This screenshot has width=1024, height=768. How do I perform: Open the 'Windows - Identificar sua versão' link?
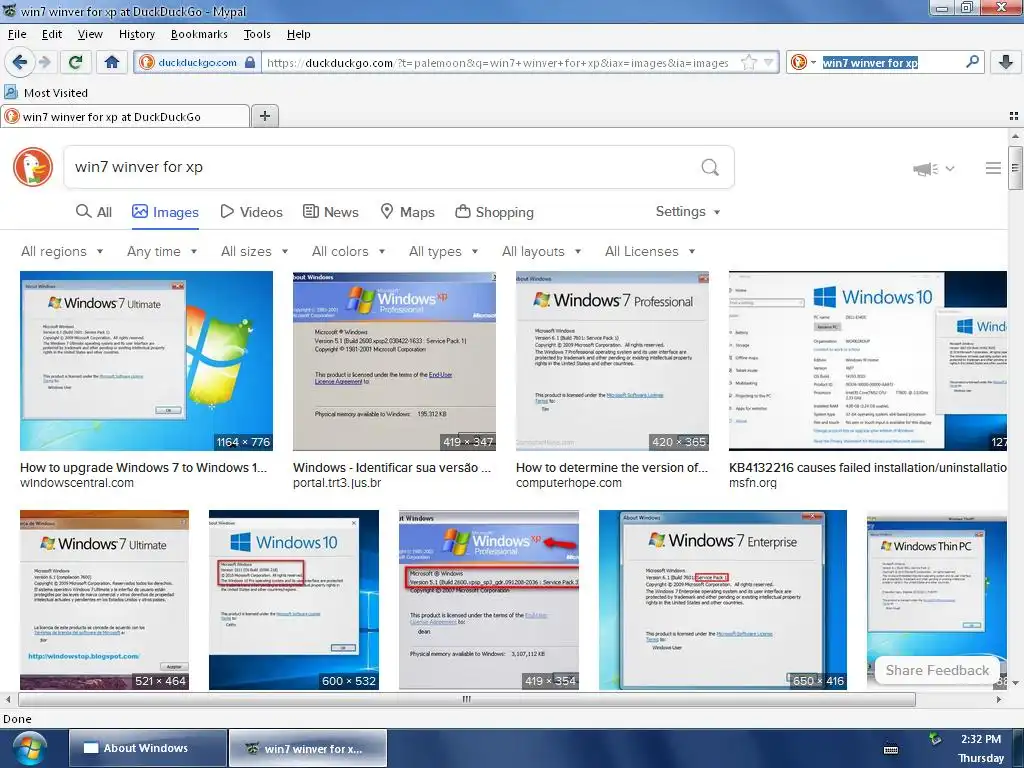pos(392,468)
